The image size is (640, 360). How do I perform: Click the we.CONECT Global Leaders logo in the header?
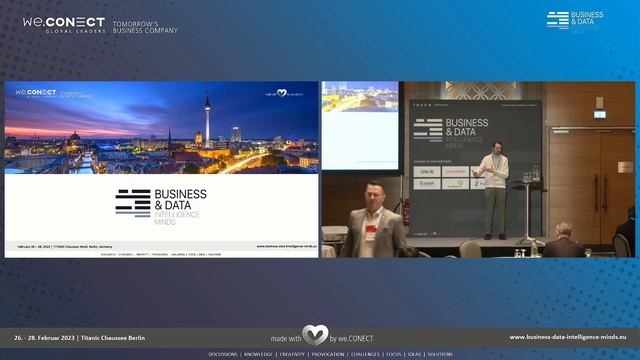pyautogui.click(x=64, y=24)
